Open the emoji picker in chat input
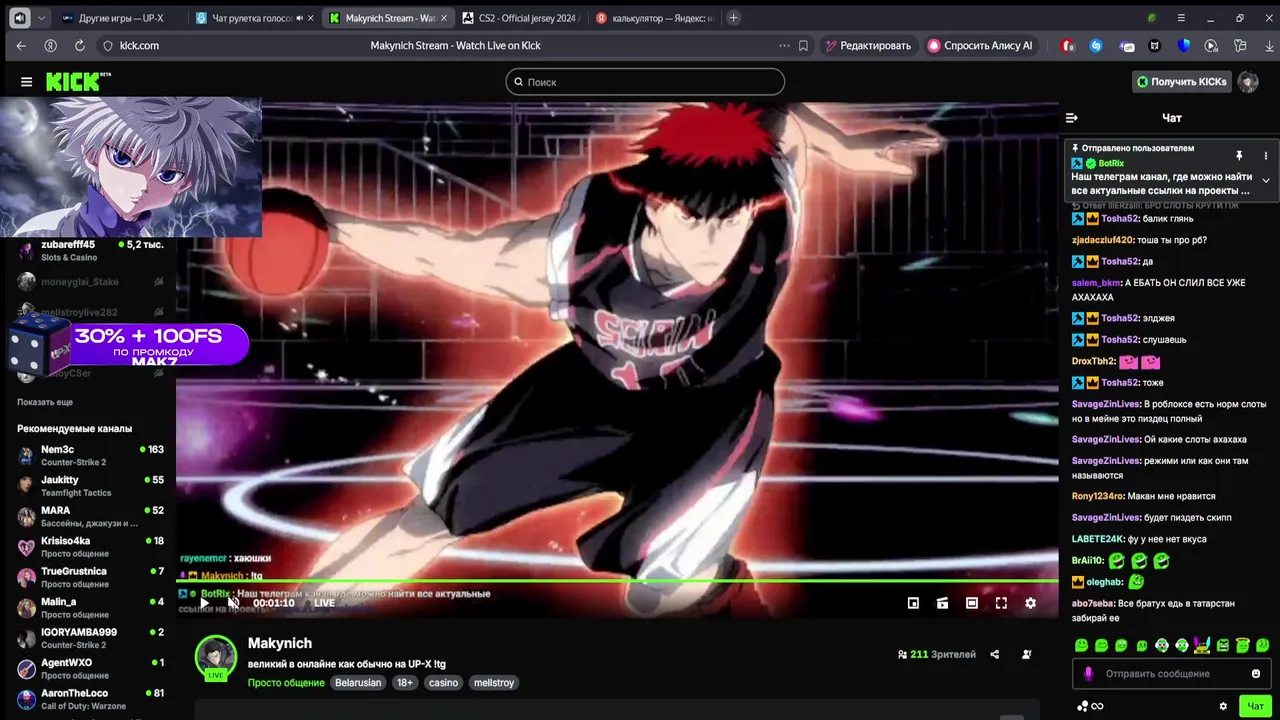This screenshot has height=720, width=1280. (x=1256, y=674)
